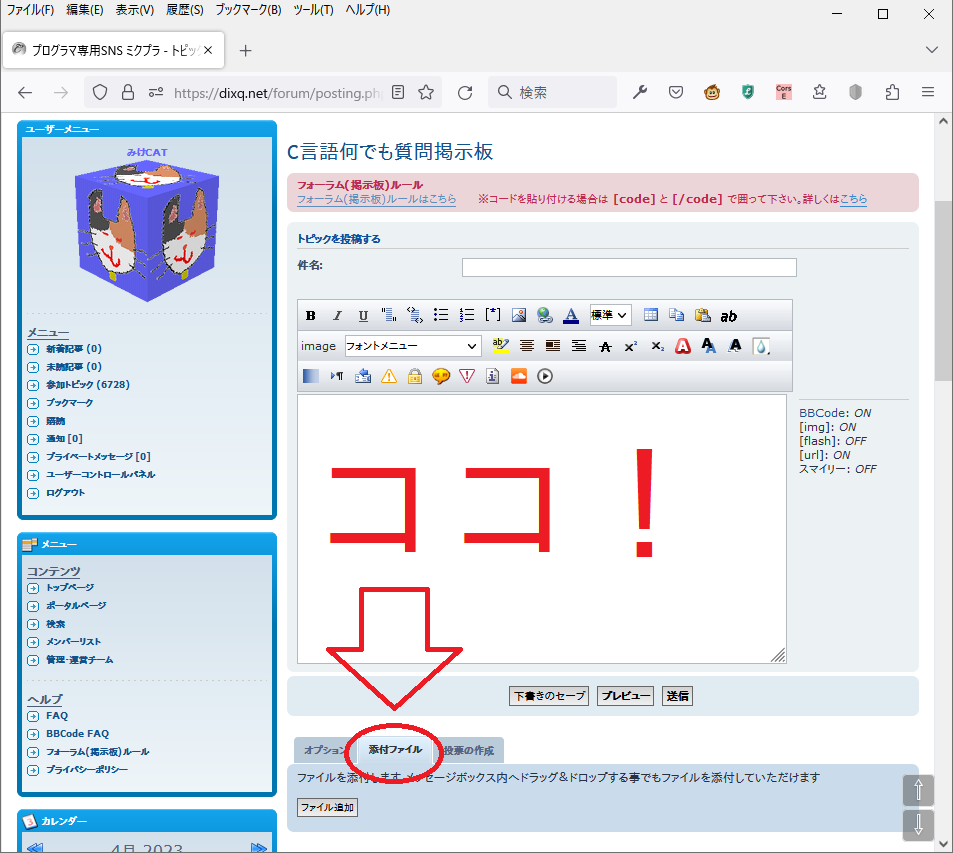Insert a bulleted list
This screenshot has height=853, width=953.
[x=441, y=315]
